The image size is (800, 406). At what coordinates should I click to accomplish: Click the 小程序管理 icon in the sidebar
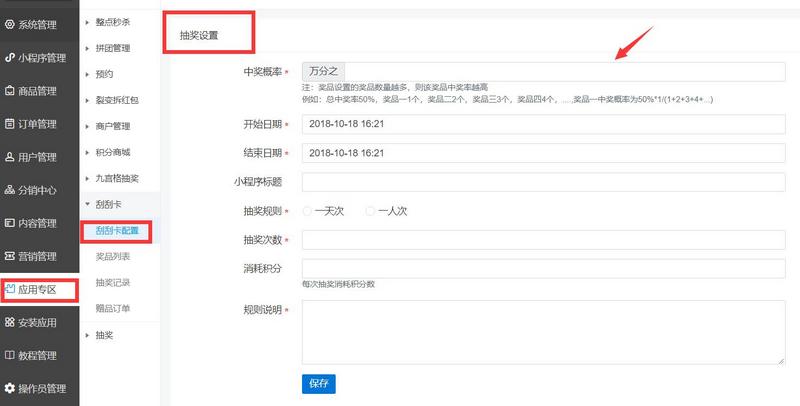pos(11,57)
